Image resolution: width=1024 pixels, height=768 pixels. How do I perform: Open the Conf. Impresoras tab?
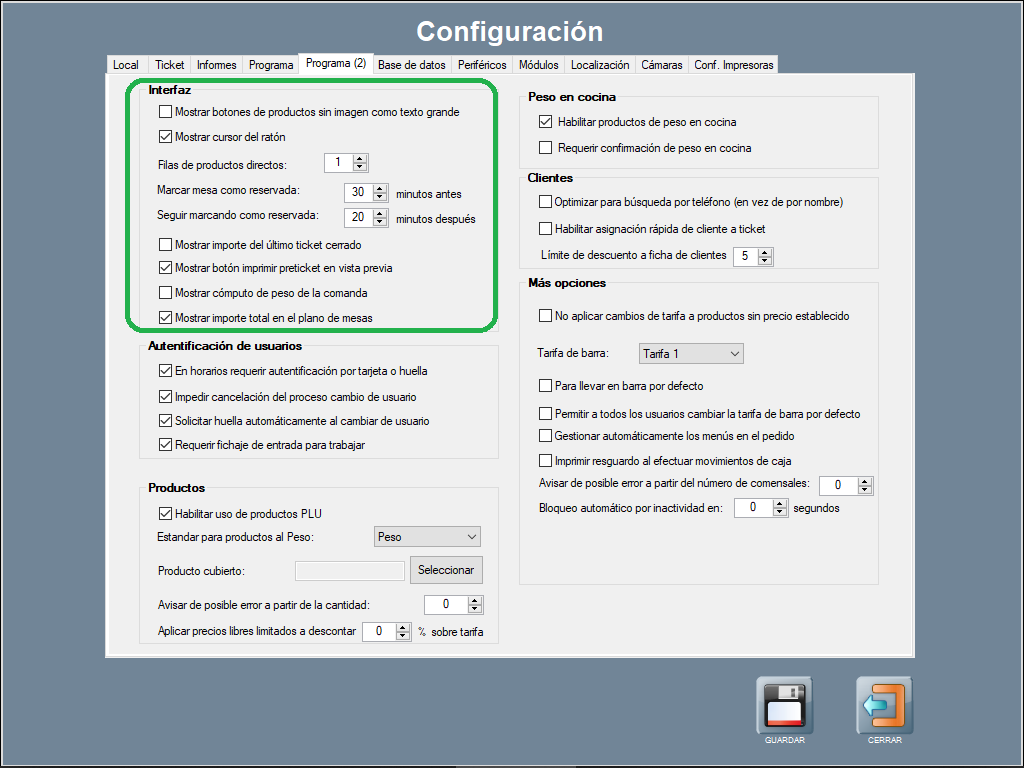(733, 65)
